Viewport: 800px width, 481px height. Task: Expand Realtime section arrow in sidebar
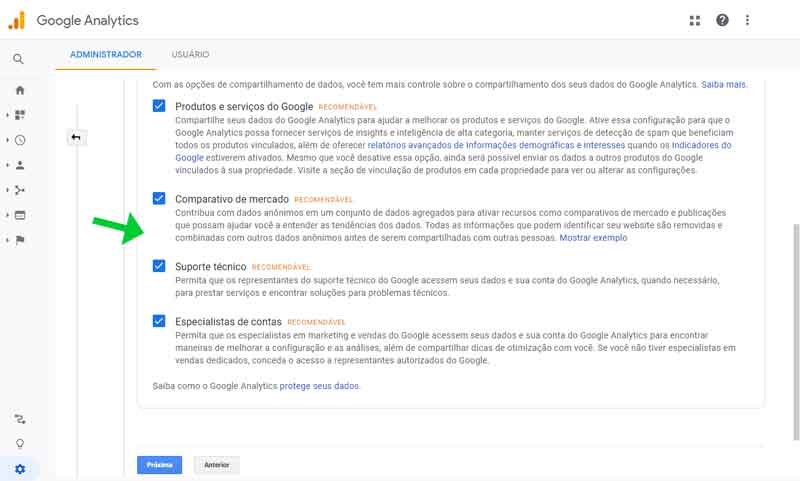point(7,140)
